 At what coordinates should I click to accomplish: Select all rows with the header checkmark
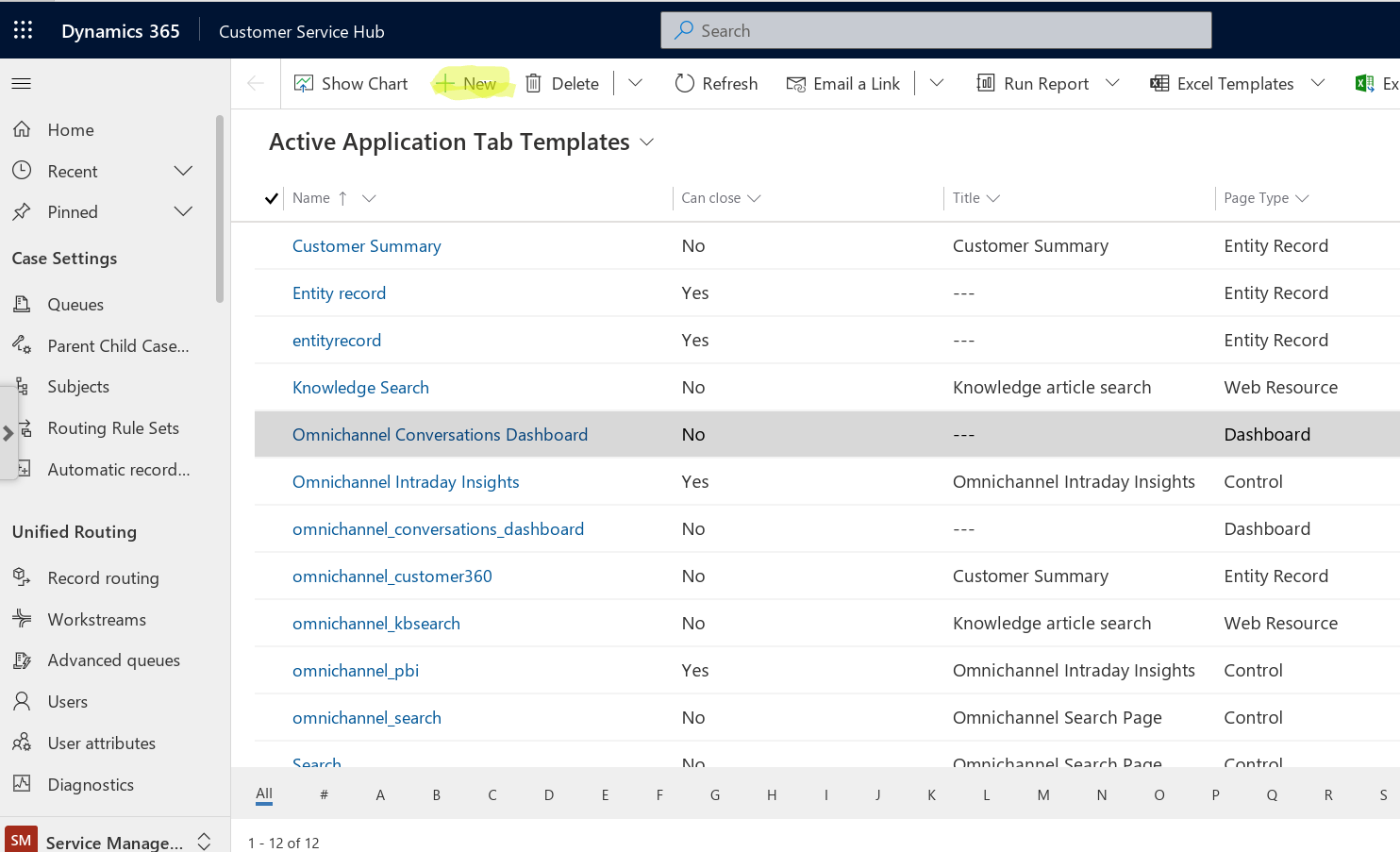(x=271, y=198)
